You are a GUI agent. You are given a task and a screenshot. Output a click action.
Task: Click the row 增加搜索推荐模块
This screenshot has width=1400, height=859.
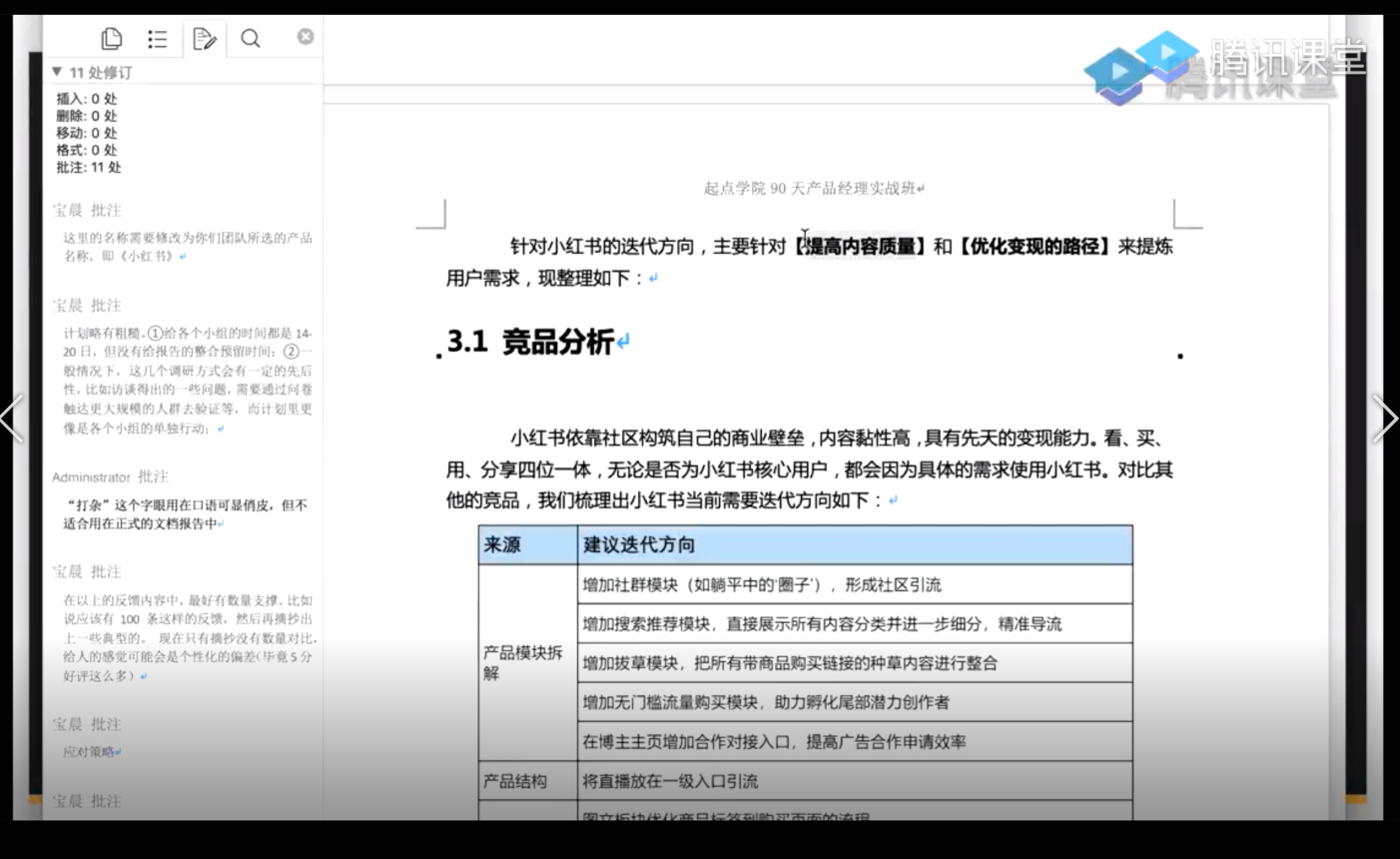pos(855,624)
